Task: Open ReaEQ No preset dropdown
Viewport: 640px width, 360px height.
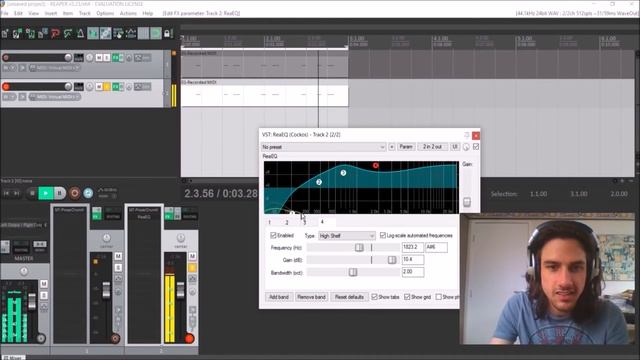Action: click(x=323, y=147)
